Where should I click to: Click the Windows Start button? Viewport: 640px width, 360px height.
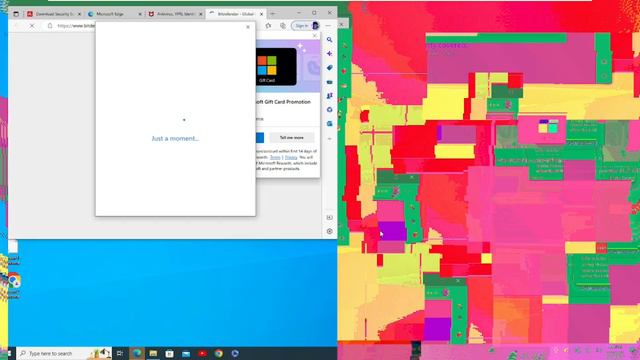coord(10,353)
